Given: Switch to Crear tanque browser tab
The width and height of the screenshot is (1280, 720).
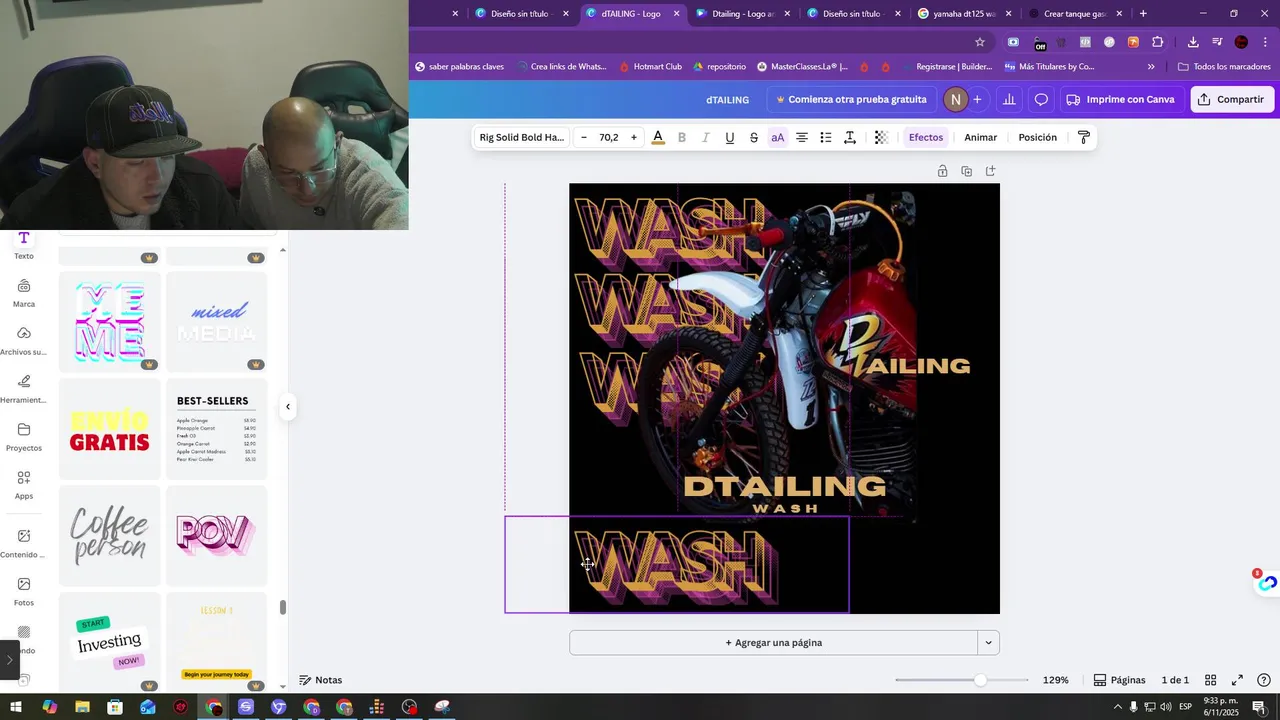Looking at the screenshot, I should point(1073,14).
